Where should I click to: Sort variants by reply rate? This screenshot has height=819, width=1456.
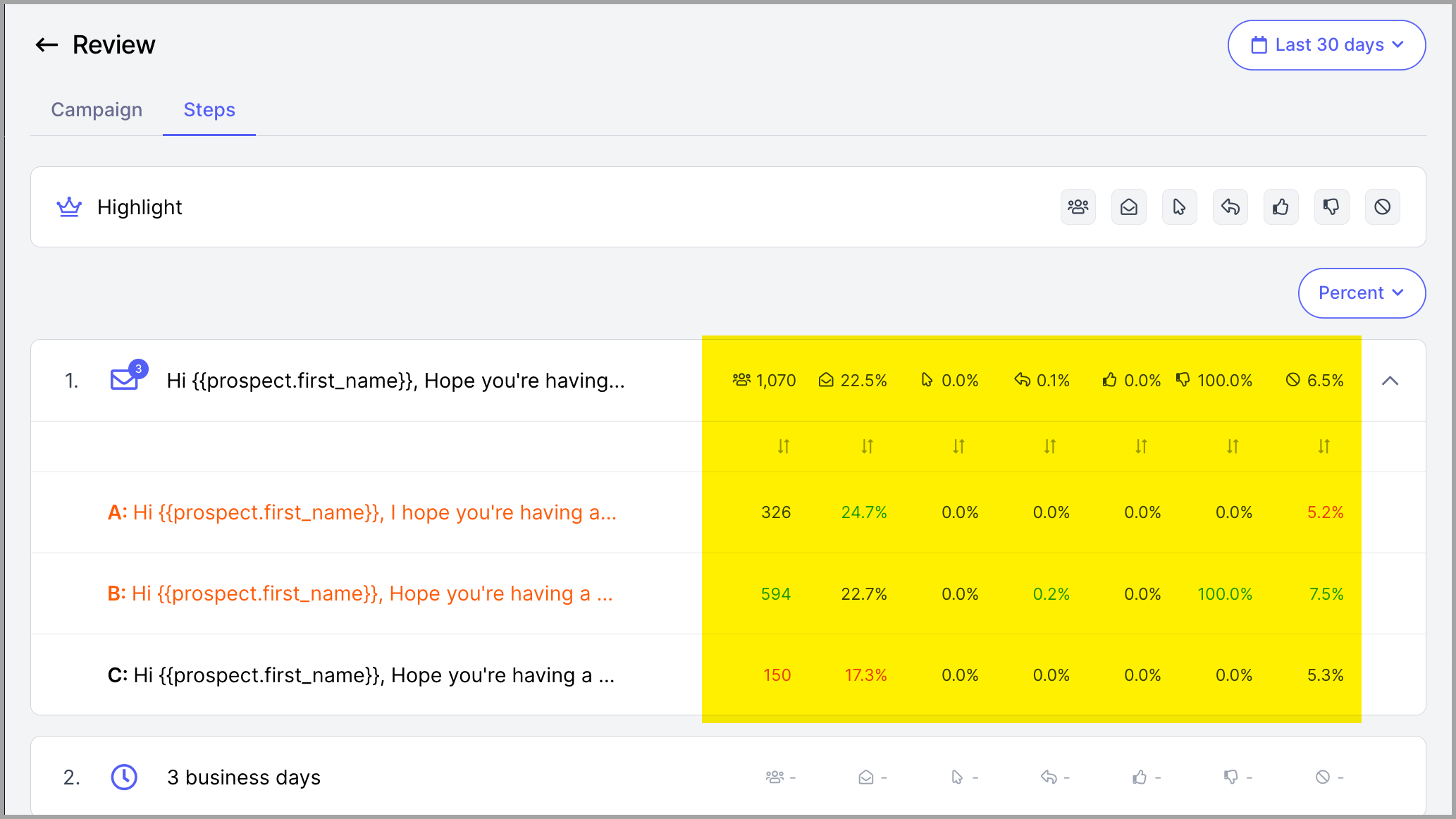click(x=1050, y=447)
